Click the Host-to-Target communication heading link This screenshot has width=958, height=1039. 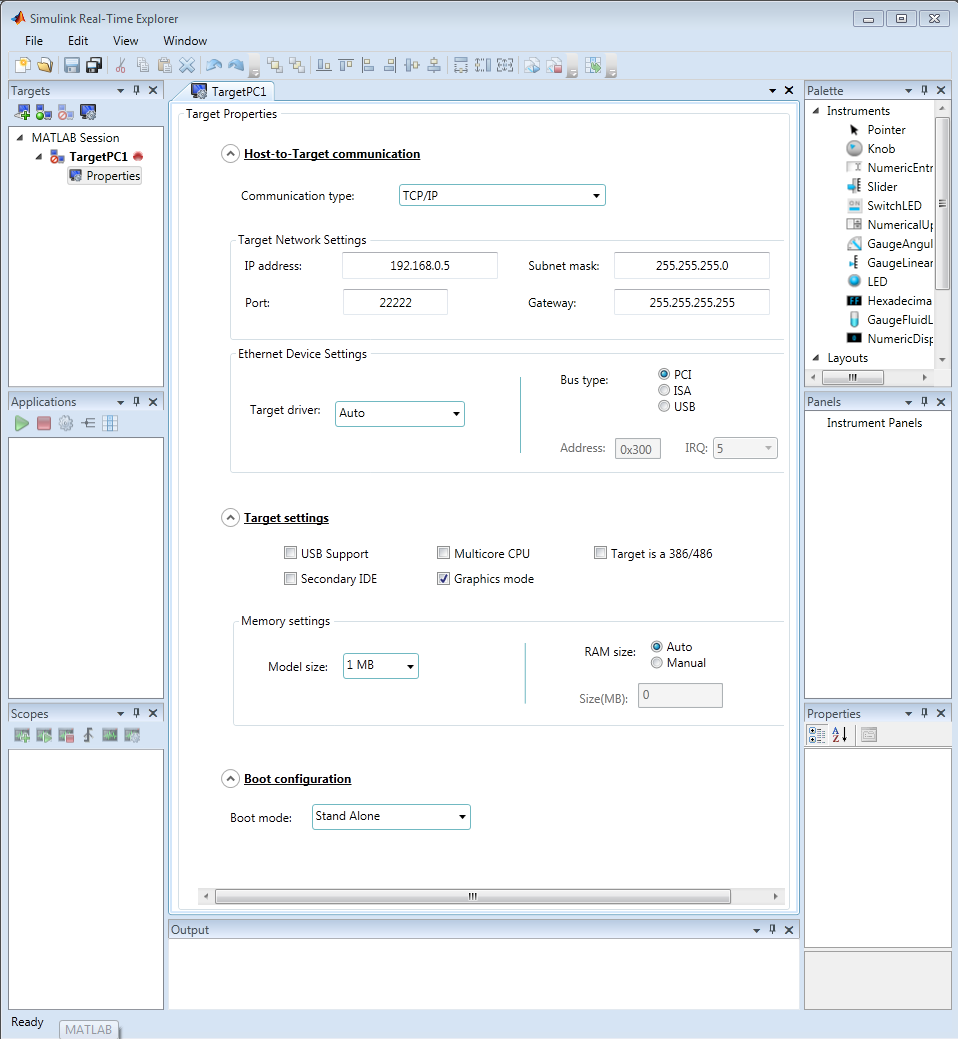[x=332, y=154]
